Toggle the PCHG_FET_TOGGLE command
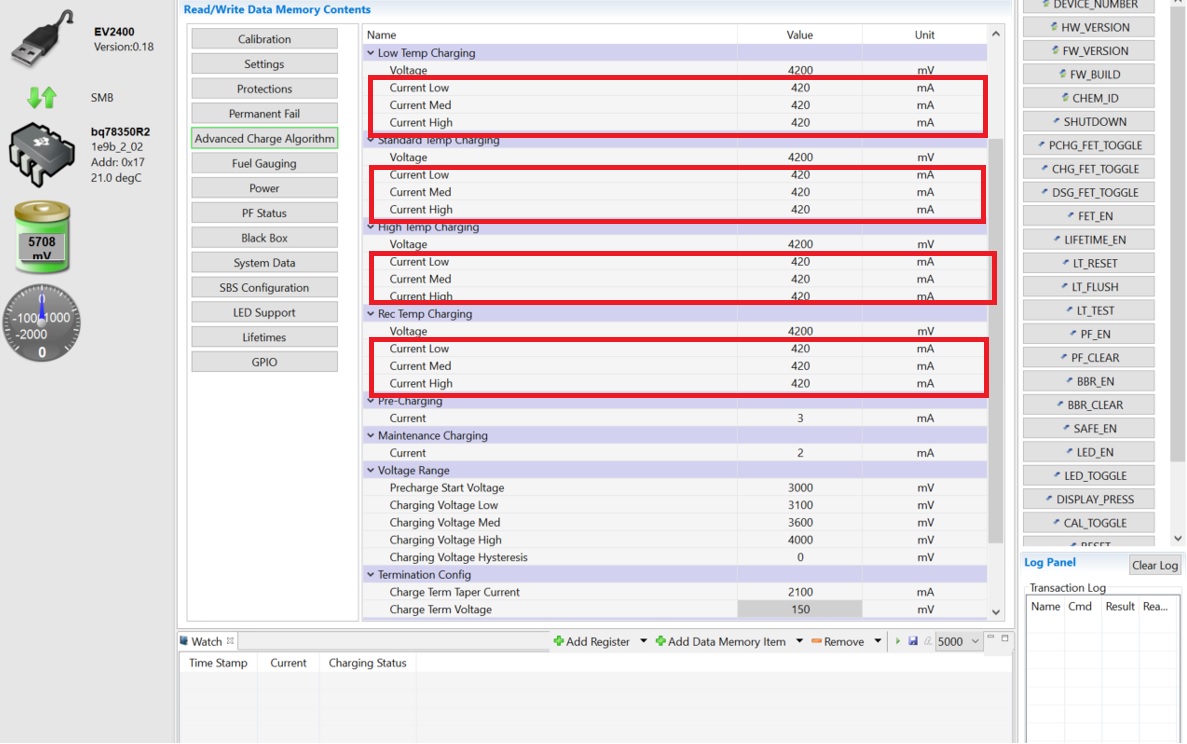This screenshot has width=1187, height=744. [1089, 145]
